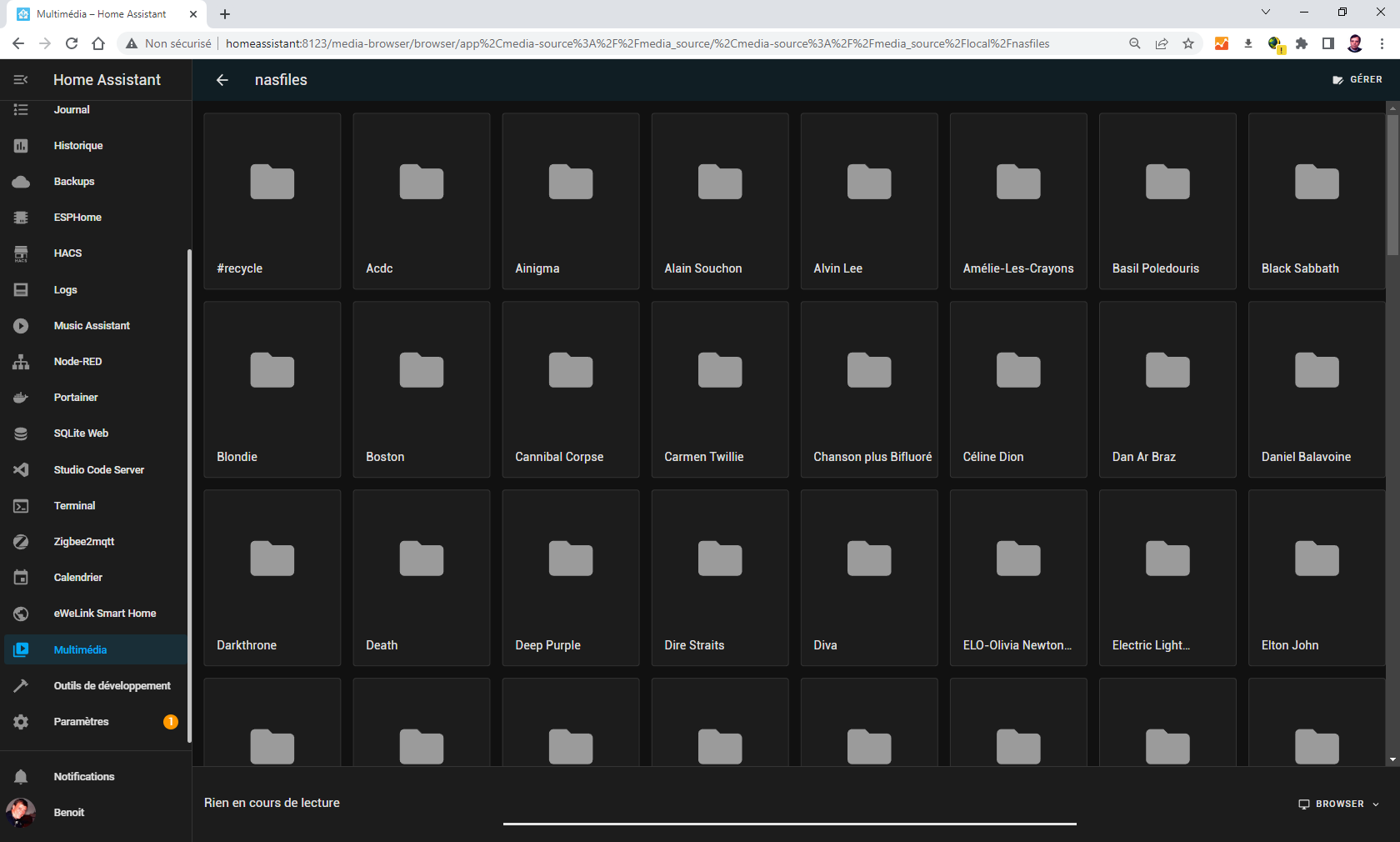Screen dimensions: 1400x842
Task: Open the Chrome extensions puzzle icon
Action: [1302, 43]
